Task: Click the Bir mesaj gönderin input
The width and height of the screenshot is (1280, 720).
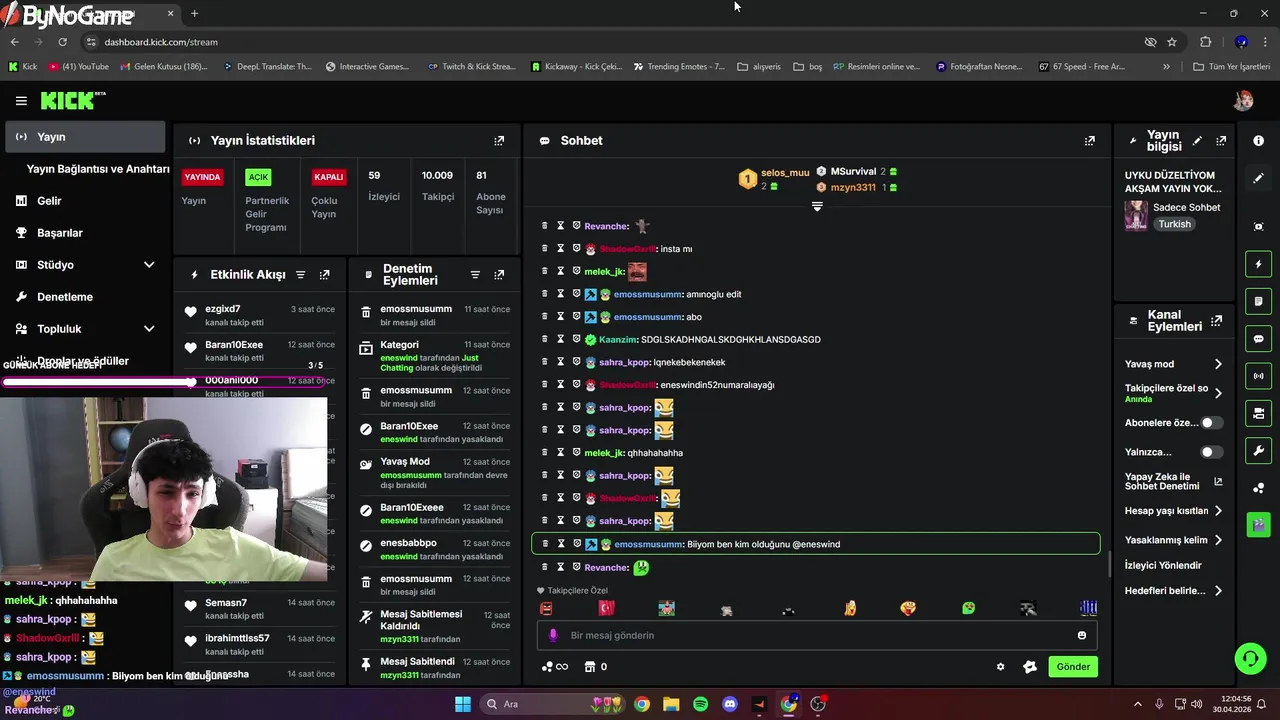Action: (x=817, y=635)
